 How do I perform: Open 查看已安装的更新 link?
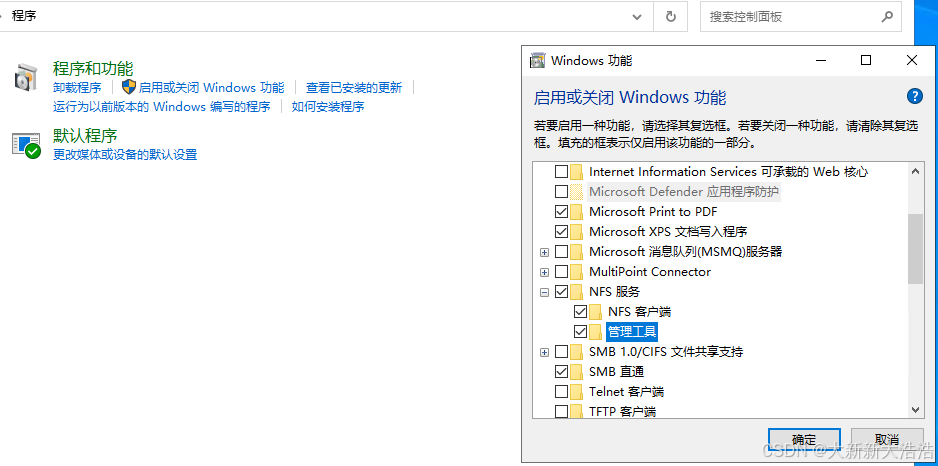point(354,87)
